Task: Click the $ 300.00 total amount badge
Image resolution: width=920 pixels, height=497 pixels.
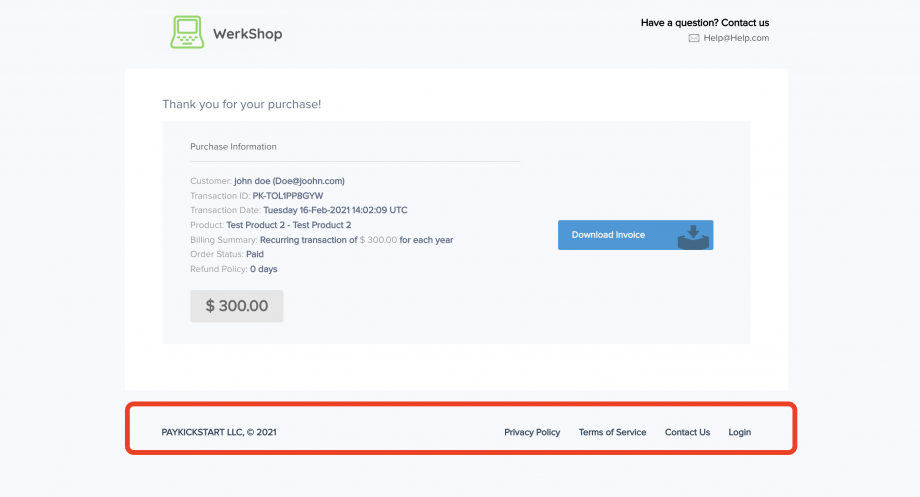Action: click(237, 306)
